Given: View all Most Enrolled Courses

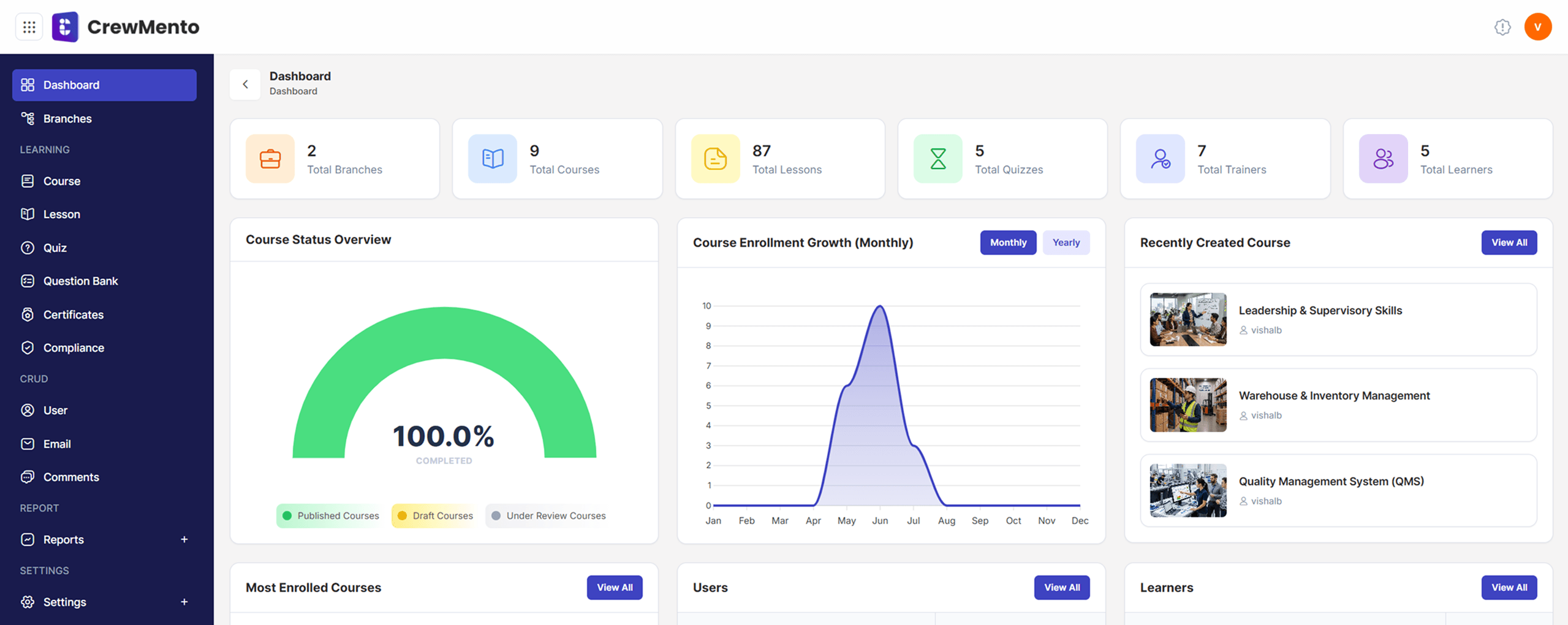Looking at the screenshot, I should [x=615, y=588].
